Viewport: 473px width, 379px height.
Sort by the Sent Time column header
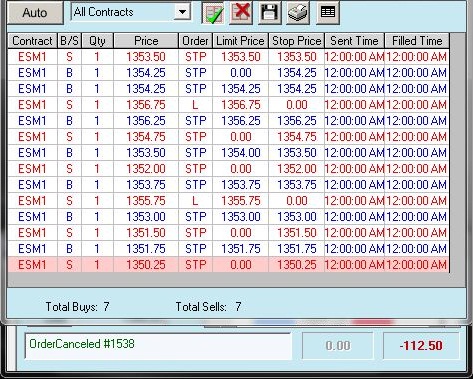354,41
